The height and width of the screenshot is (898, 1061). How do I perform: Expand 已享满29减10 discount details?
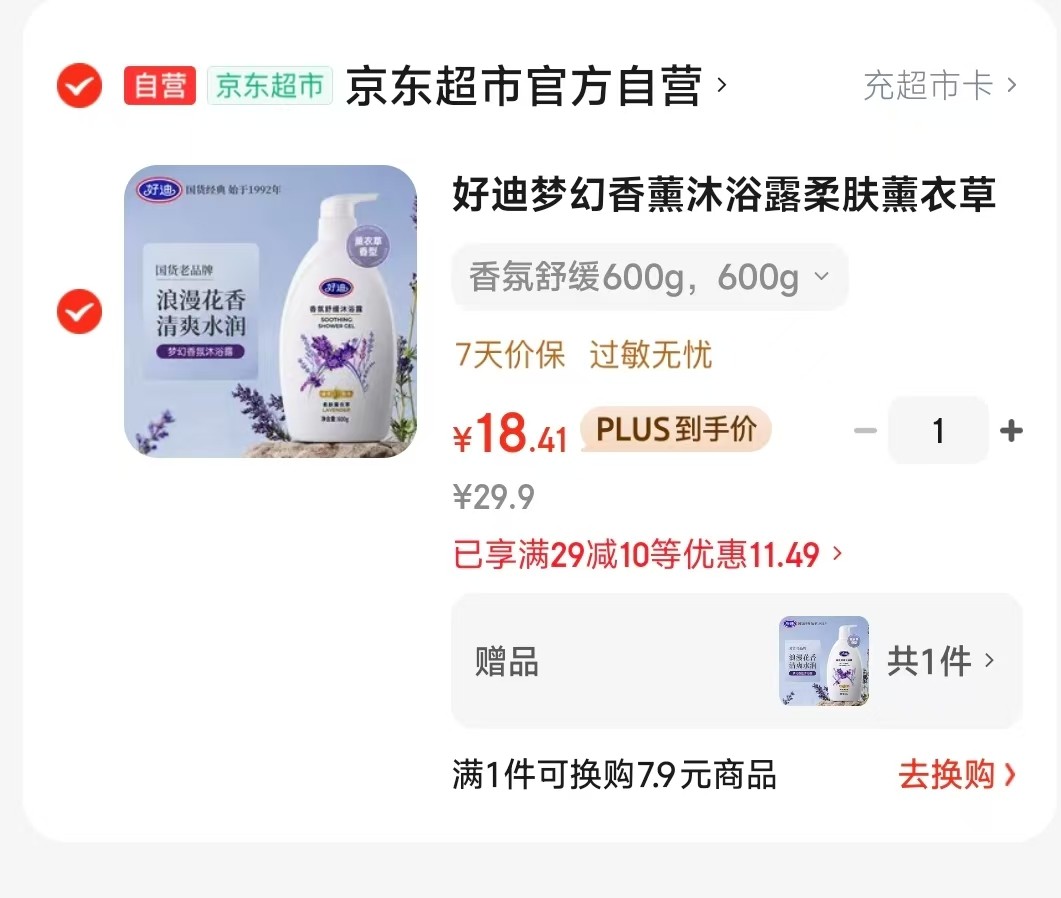click(648, 554)
